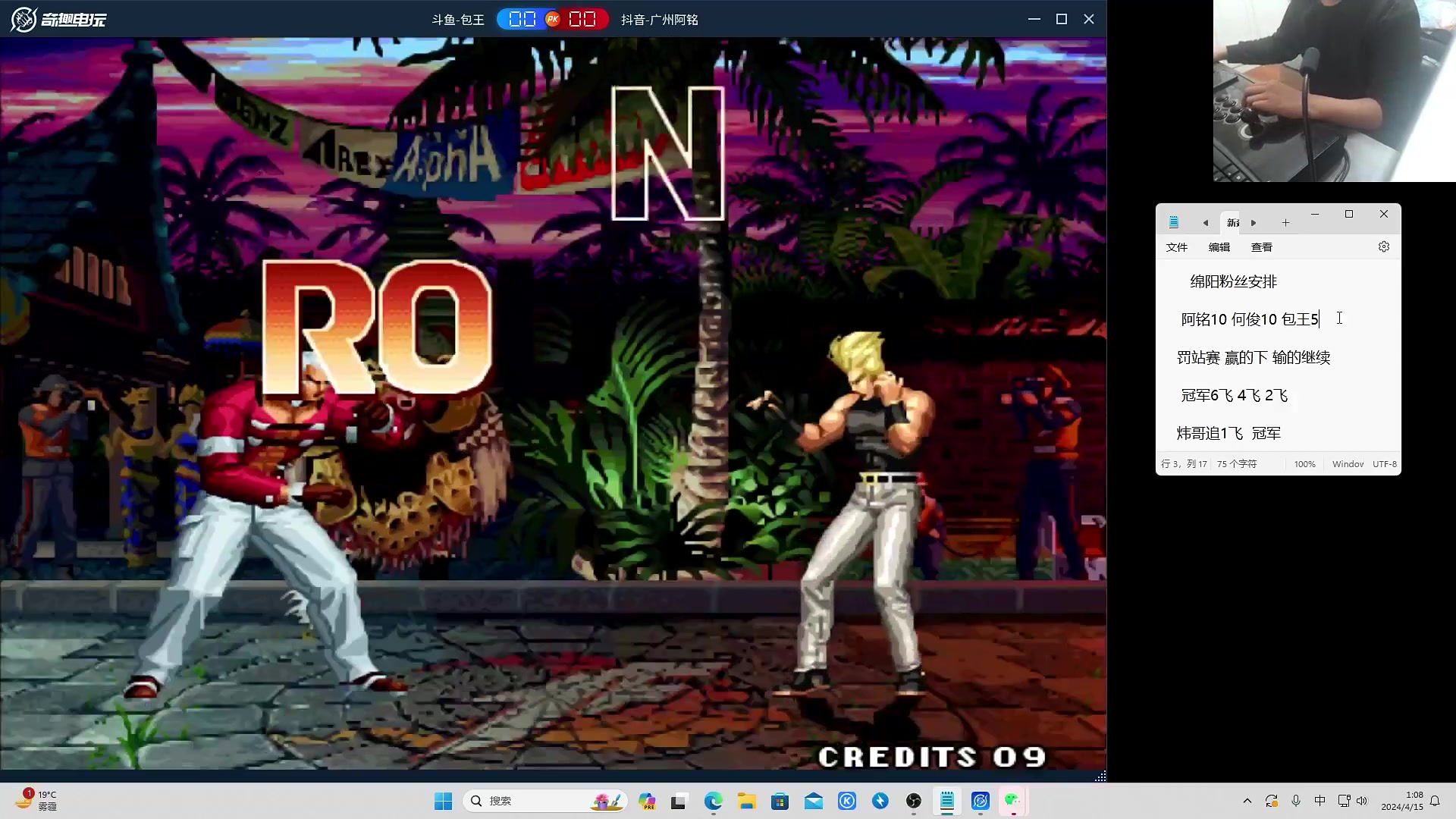Open Copilot preview from the taskbar
The width and height of the screenshot is (1456, 819).
pos(647,801)
